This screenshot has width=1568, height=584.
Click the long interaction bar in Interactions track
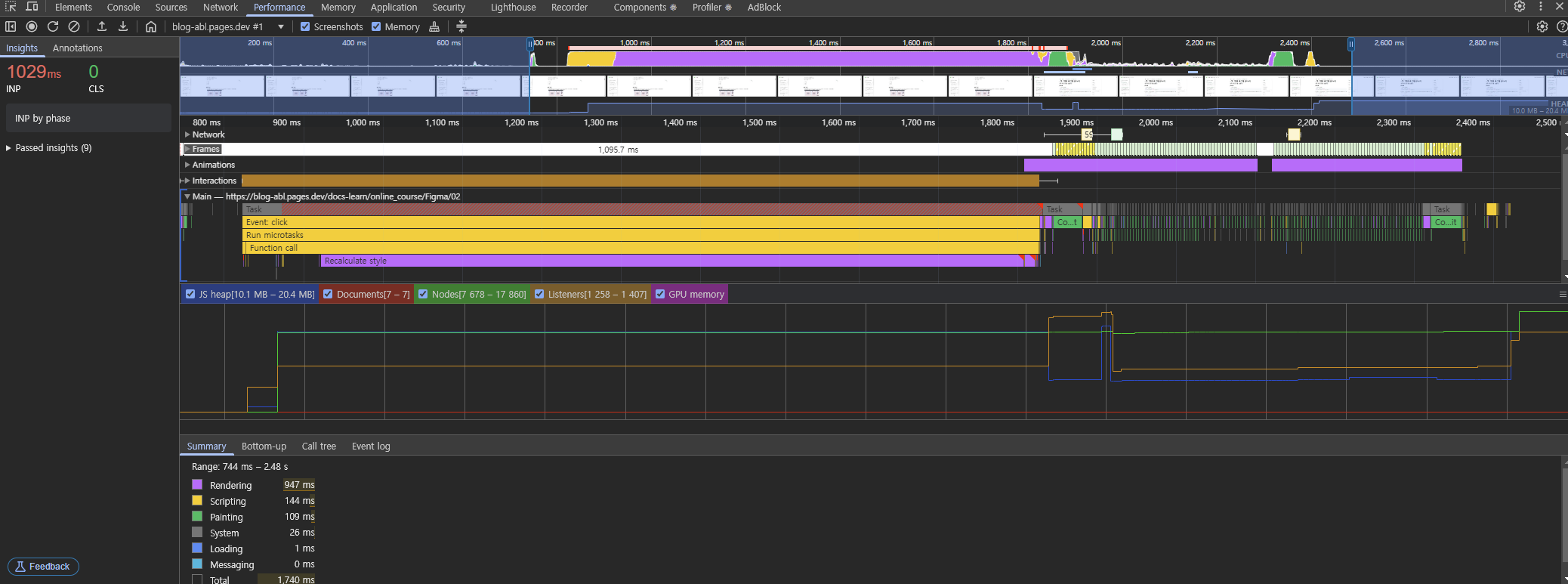tap(640, 181)
